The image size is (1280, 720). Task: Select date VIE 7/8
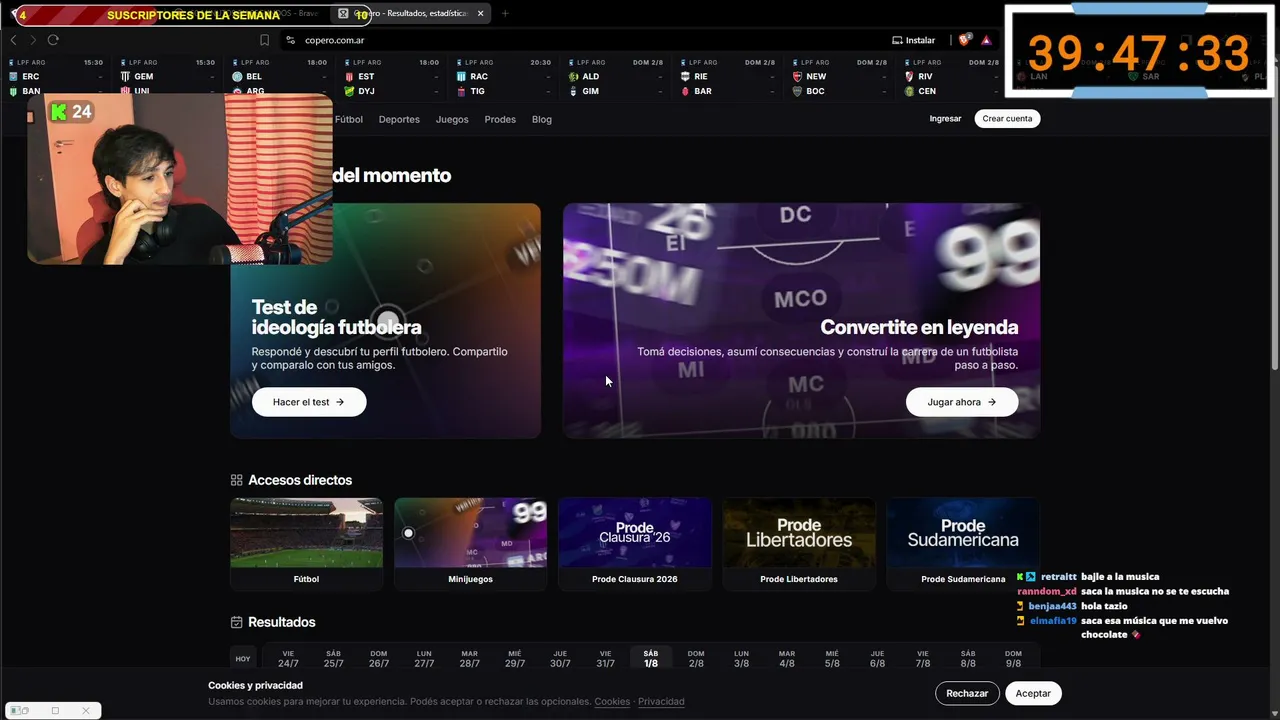[x=923, y=659]
